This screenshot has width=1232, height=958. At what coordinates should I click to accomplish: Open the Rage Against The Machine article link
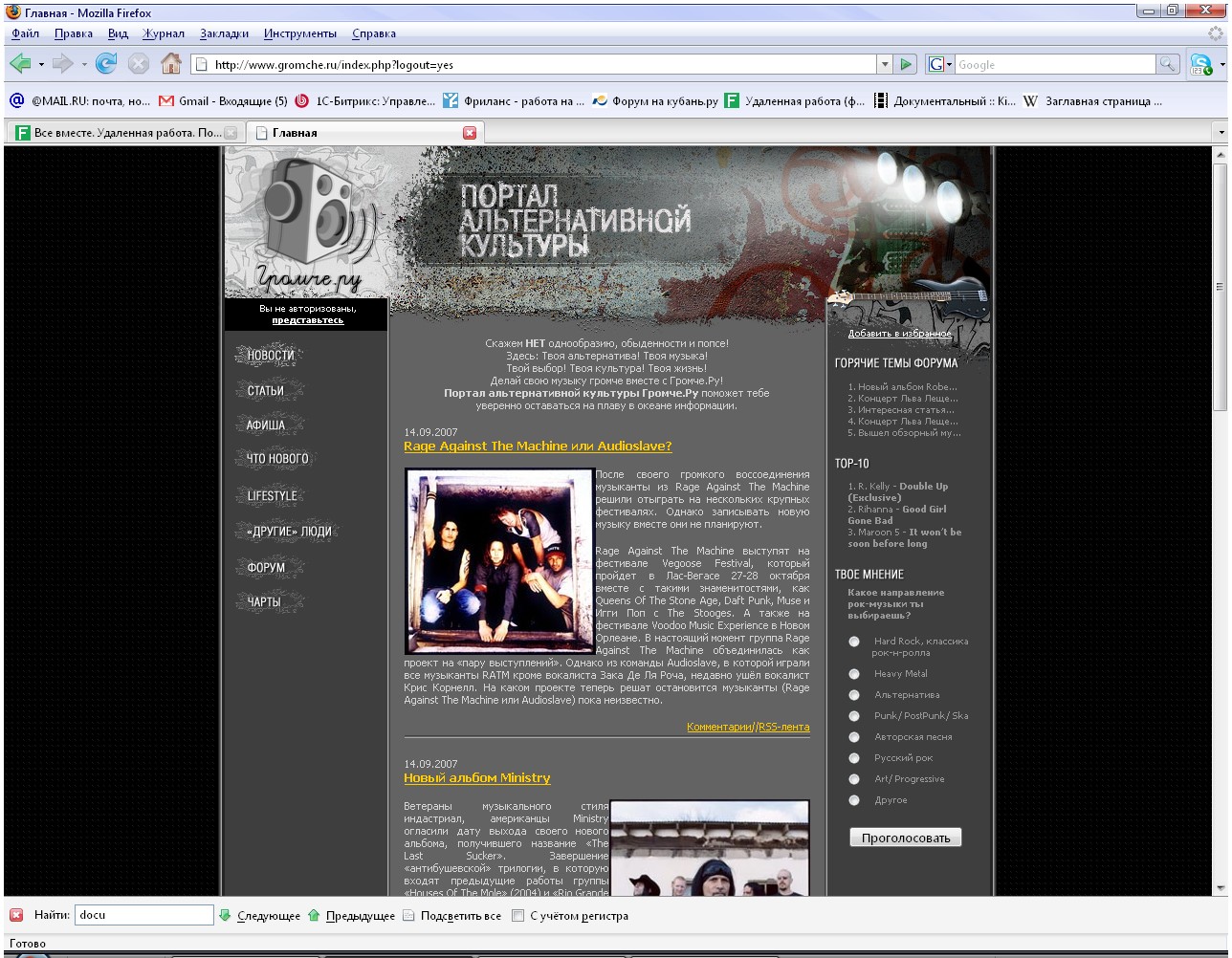(538, 446)
